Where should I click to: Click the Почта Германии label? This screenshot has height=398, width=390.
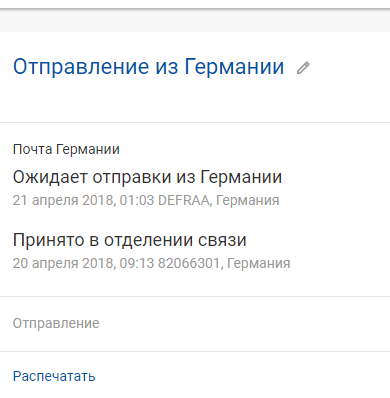click(x=66, y=149)
